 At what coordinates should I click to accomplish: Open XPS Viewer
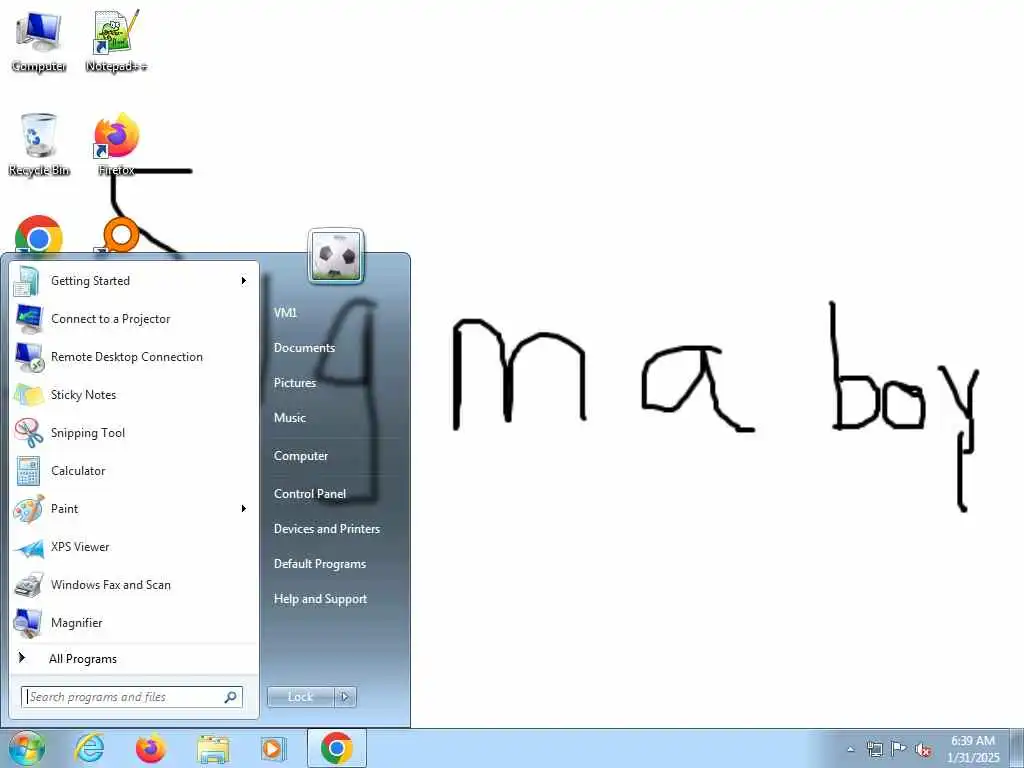click(x=133, y=547)
